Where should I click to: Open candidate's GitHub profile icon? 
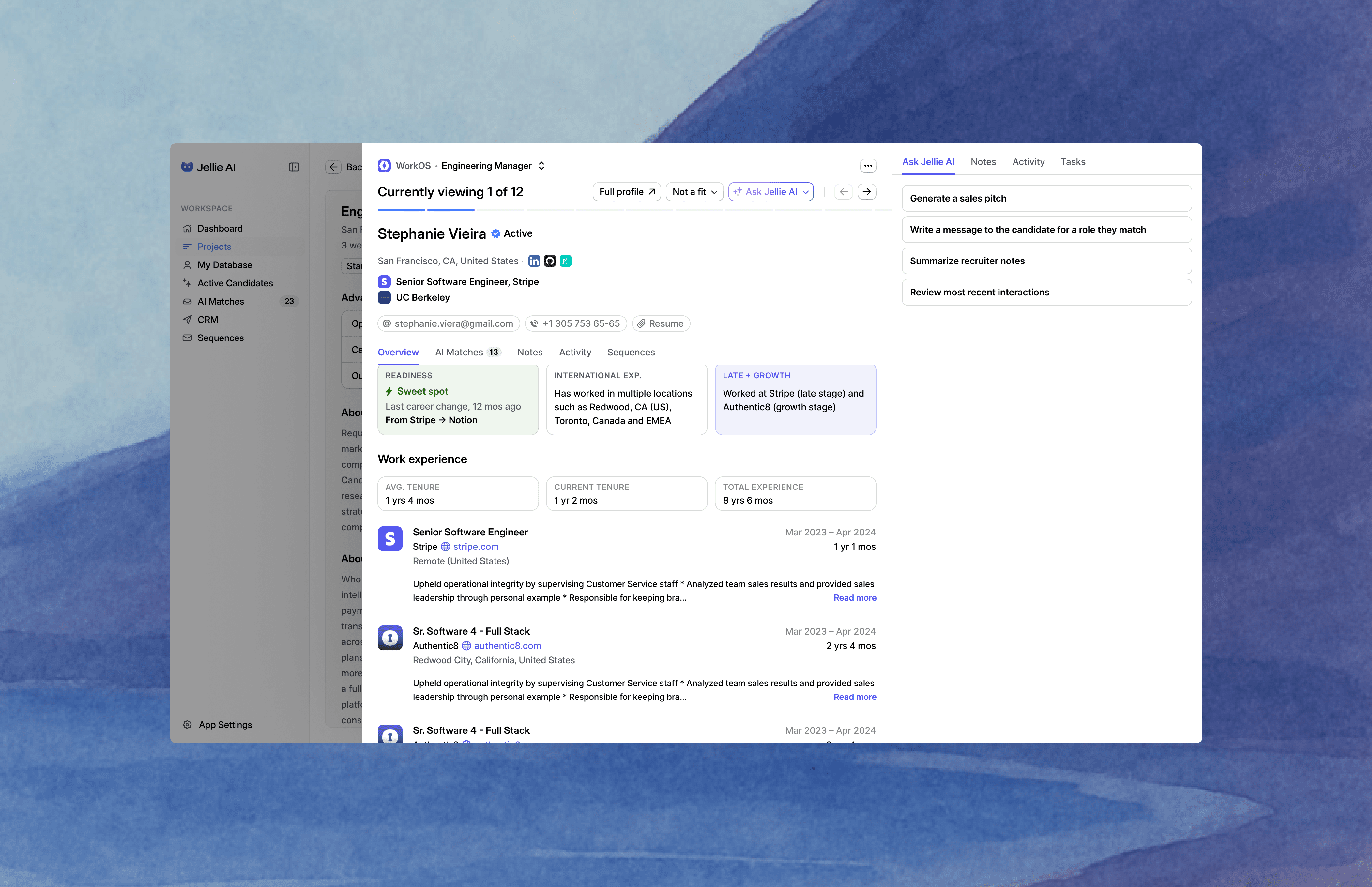(550, 261)
